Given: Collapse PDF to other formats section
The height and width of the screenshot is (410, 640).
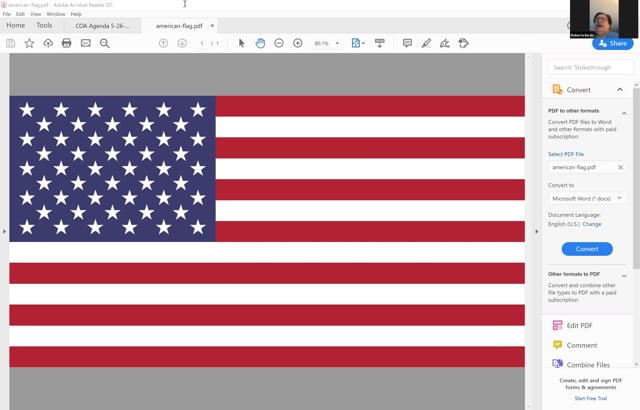Looking at the screenshot, I should [x=624, y=113].
